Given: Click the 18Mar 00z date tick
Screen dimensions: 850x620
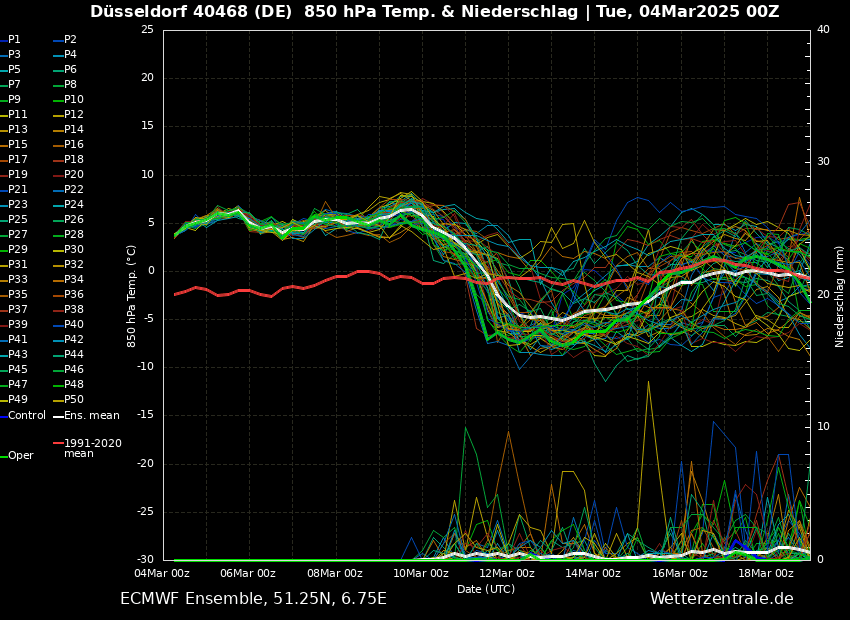Looking at the screenshot, I should (765, 573).
